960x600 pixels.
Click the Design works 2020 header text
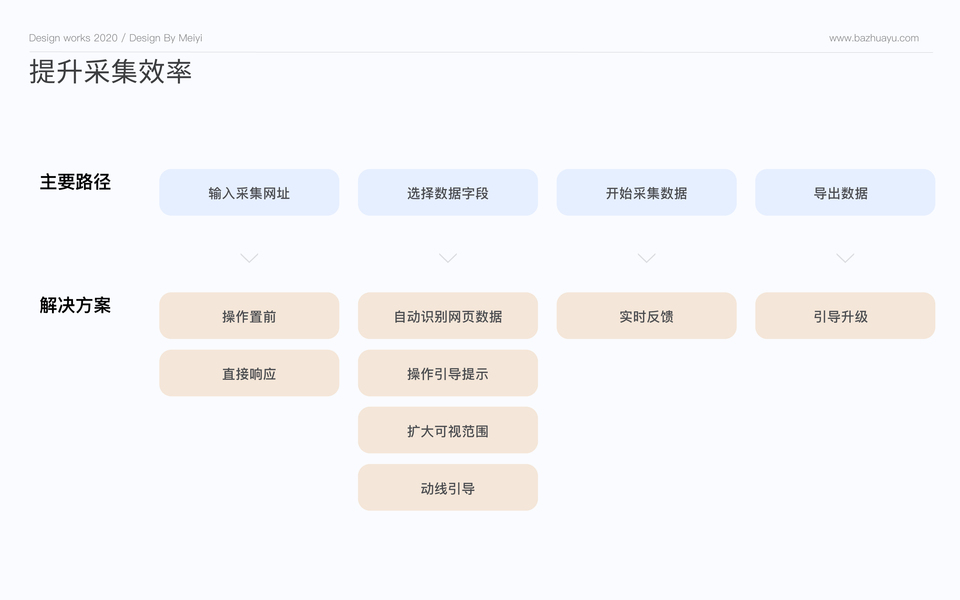(x=73, y=38)
